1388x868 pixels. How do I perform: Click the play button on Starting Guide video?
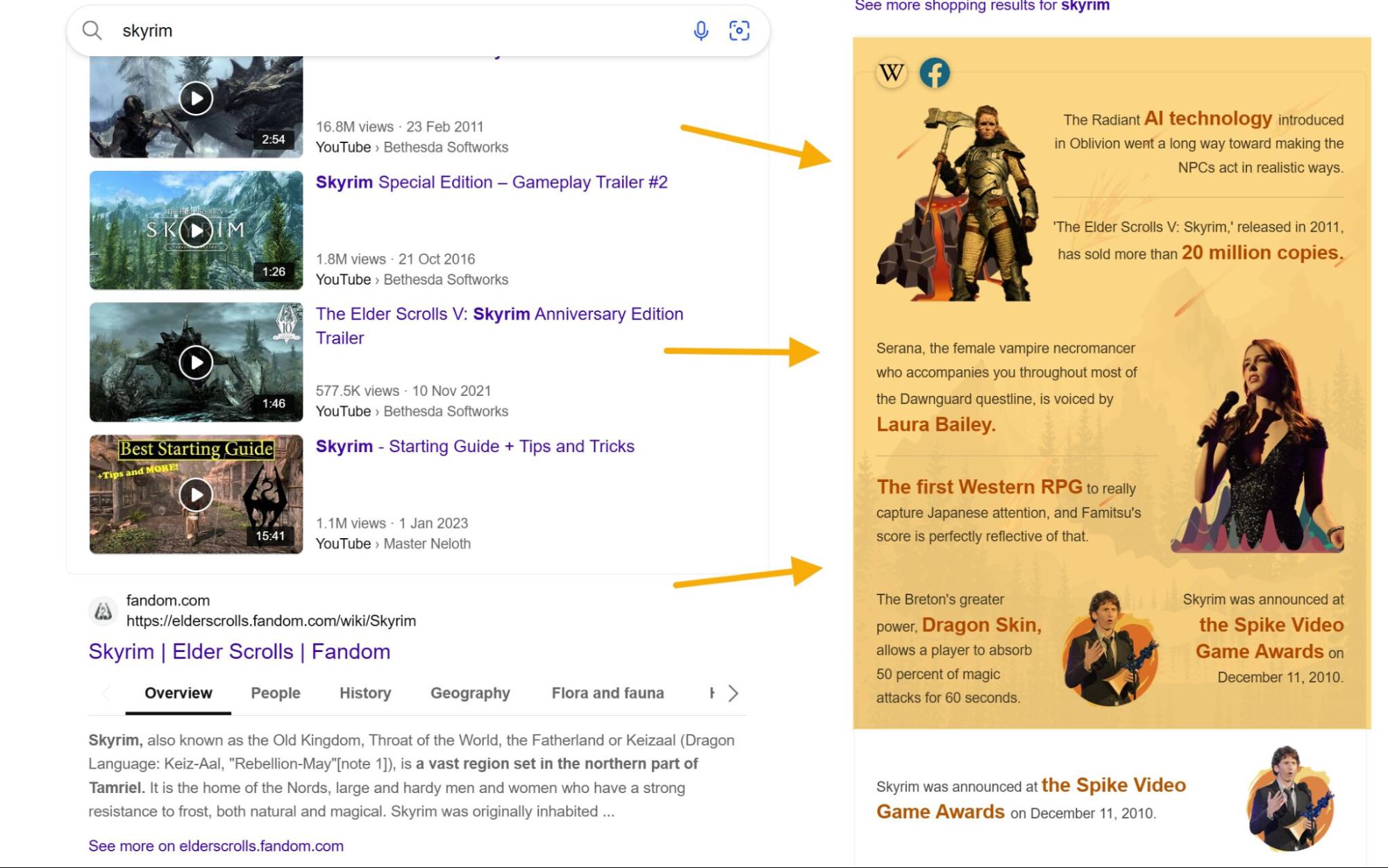pyautogui.click(x=195, y=493)
